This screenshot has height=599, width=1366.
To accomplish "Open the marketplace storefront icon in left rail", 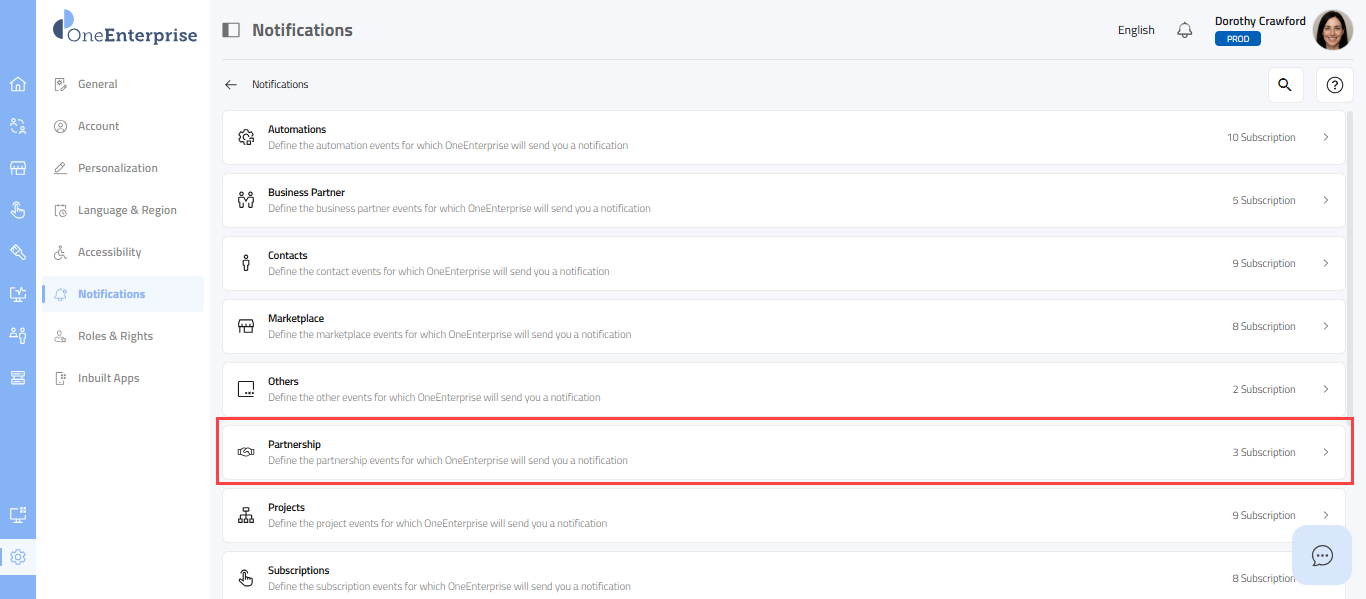I will 17,168.
